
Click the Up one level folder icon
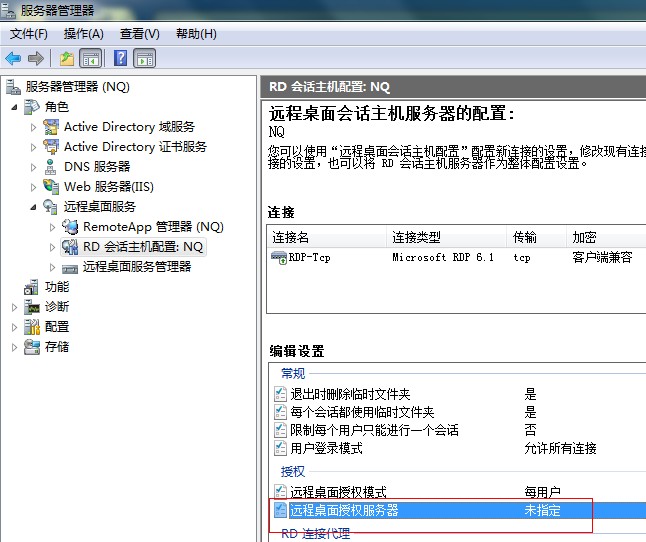[66, 58]
